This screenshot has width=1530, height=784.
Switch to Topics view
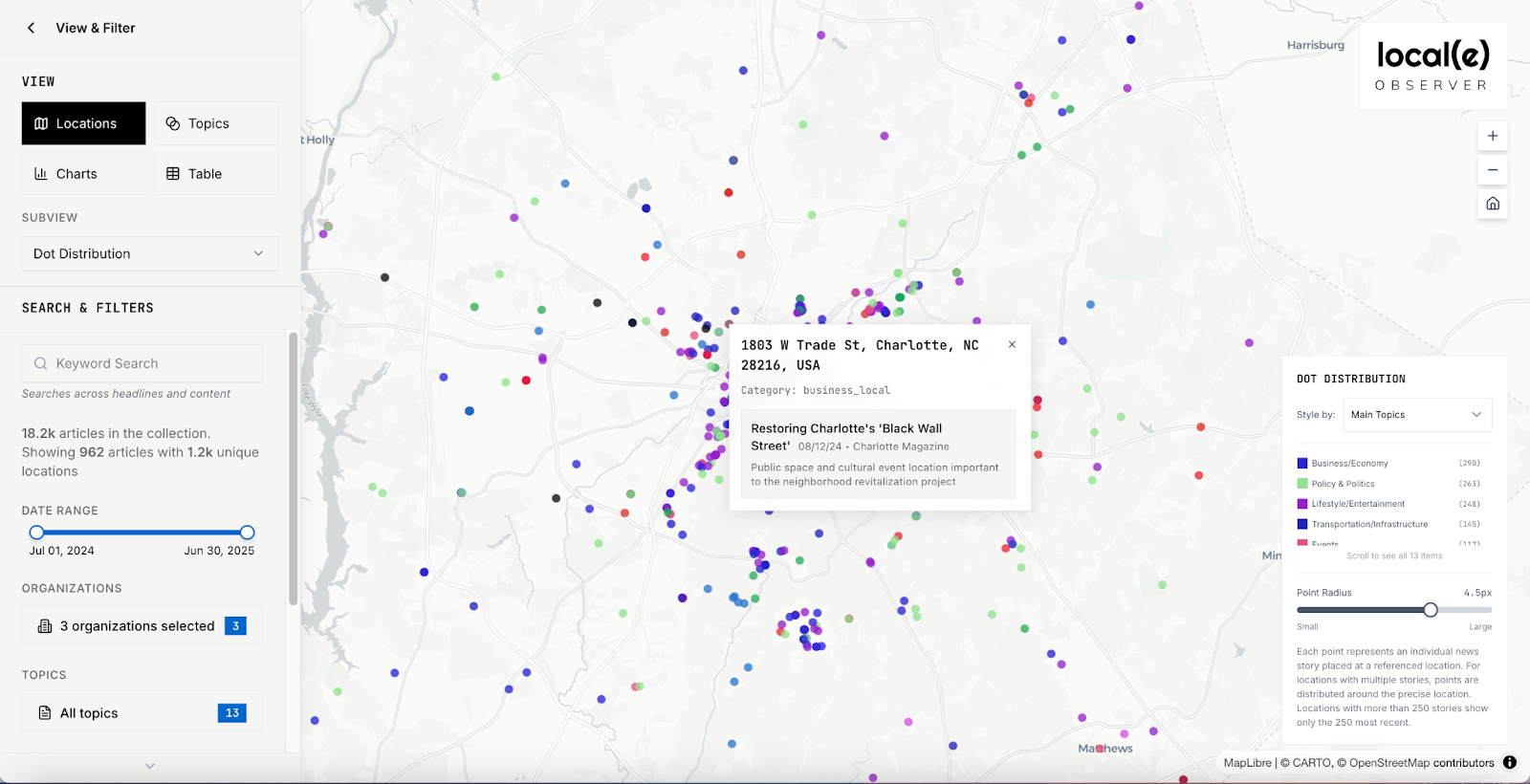pyautogui.click(x=216, y=123)
